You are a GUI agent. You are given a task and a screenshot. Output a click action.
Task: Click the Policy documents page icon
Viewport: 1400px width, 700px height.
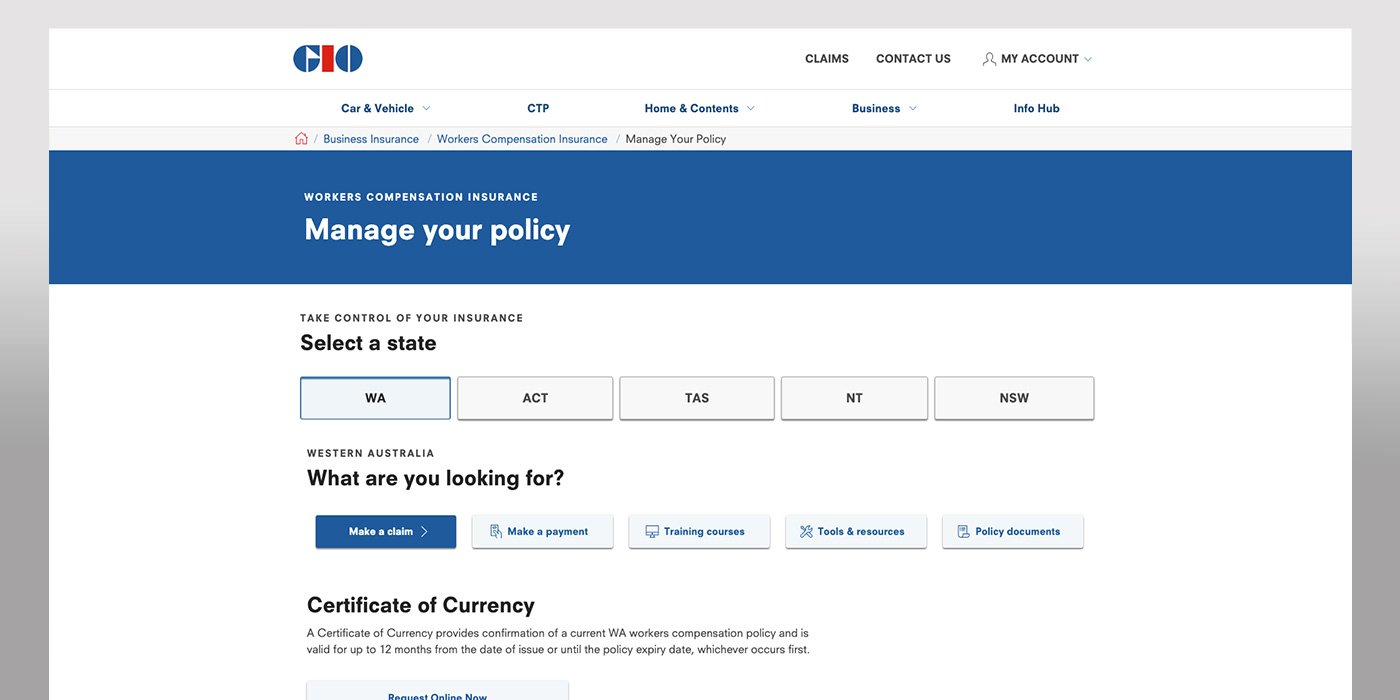tap(963, 532)
